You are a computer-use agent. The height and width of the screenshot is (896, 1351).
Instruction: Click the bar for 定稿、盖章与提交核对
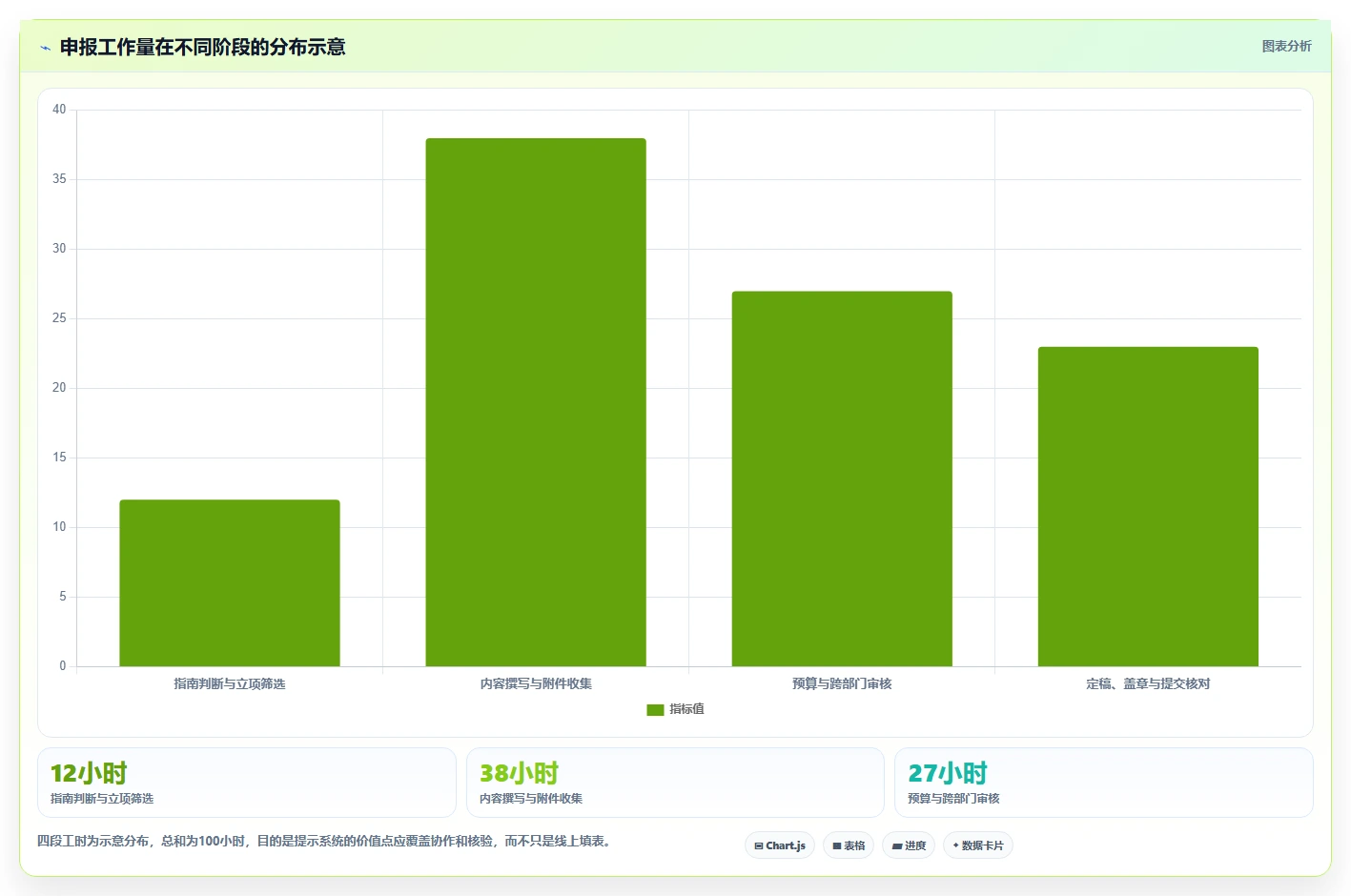pos(1148,506)
